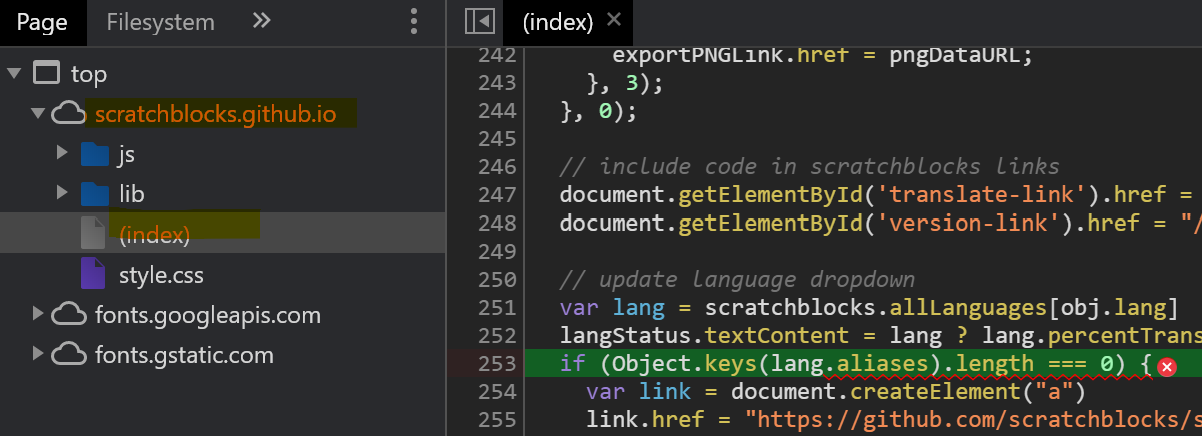Expand the lib folder arrow
This screenshot has width=1202, height=436.
62,194
